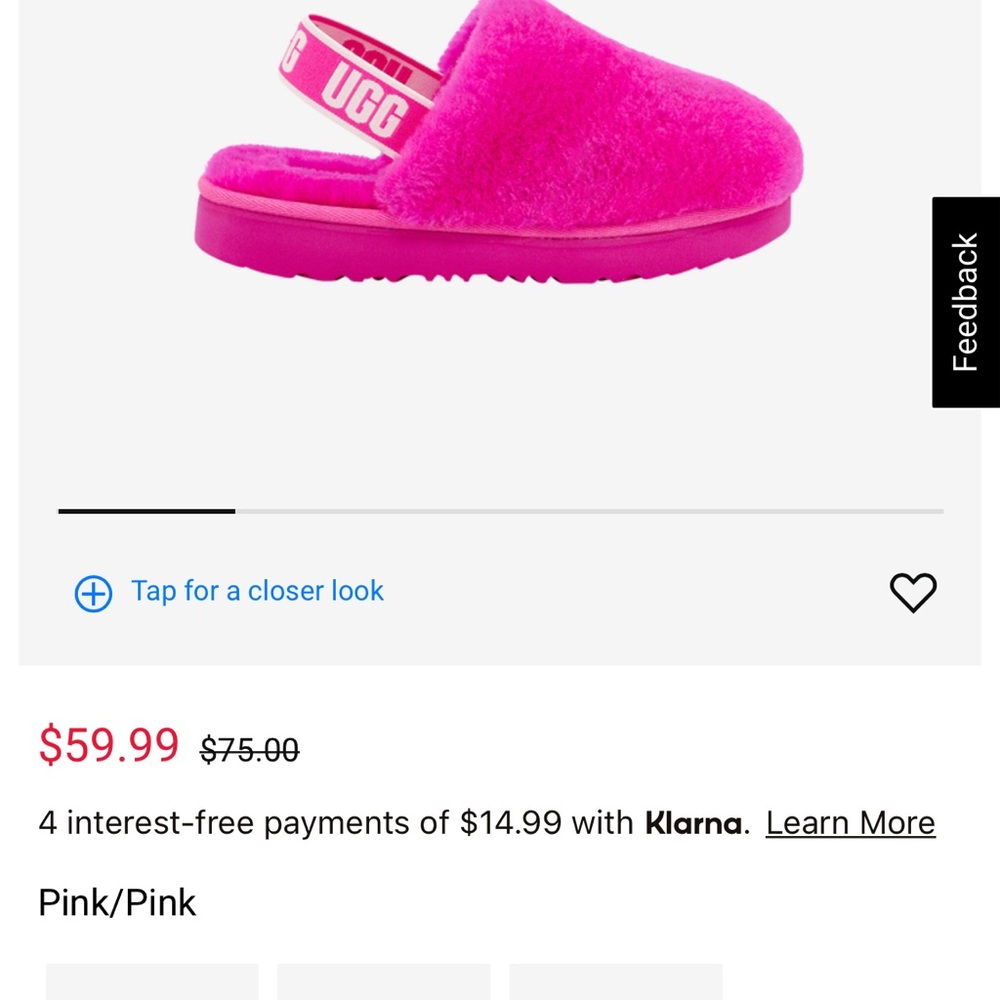Screen dimensions: 1000x1000
Task: Select the Pink/Pink color name label
Action: click(x=116, y=902)
